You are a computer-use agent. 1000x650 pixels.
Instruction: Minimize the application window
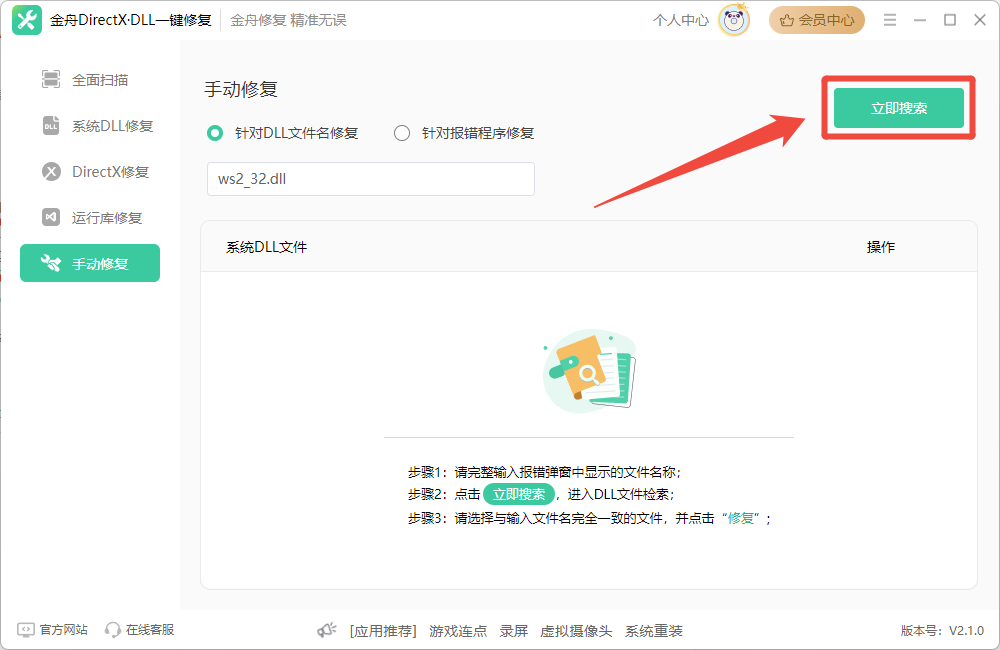coord(920,20)
